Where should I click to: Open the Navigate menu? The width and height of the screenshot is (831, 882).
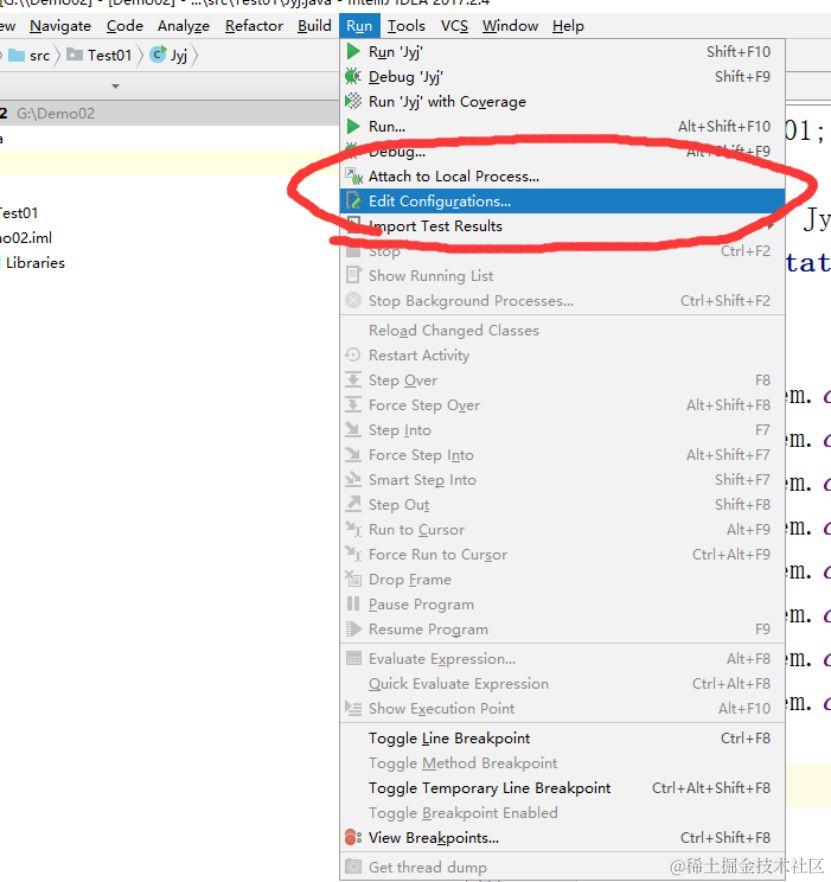tap(60, 26)
